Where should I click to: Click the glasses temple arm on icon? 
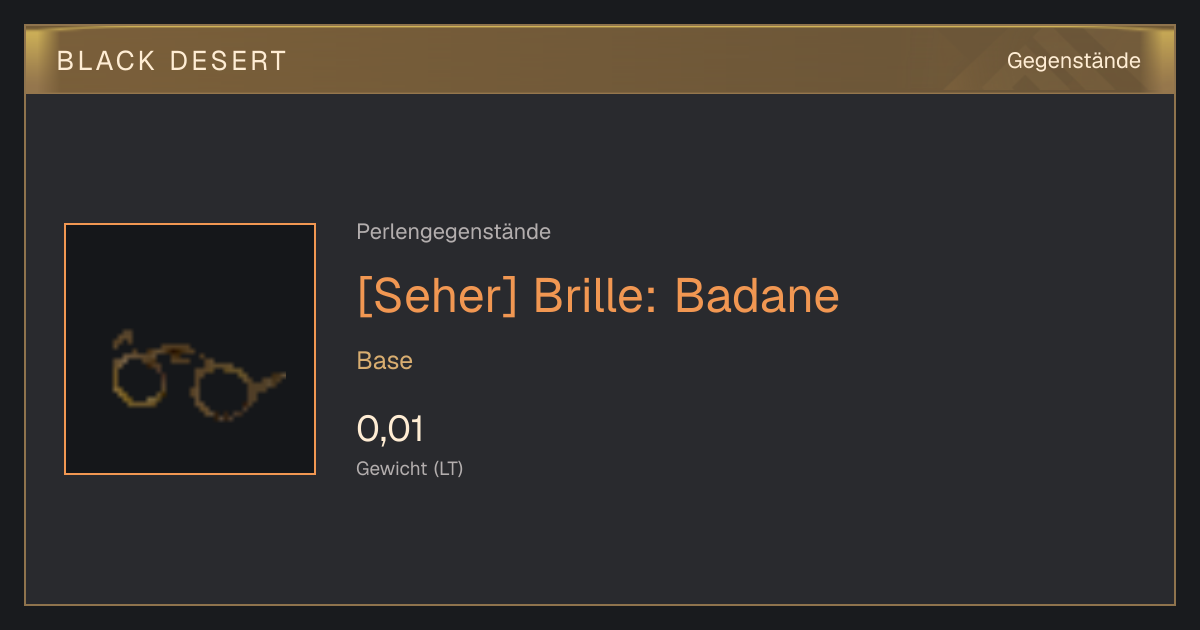click(268, 382)
